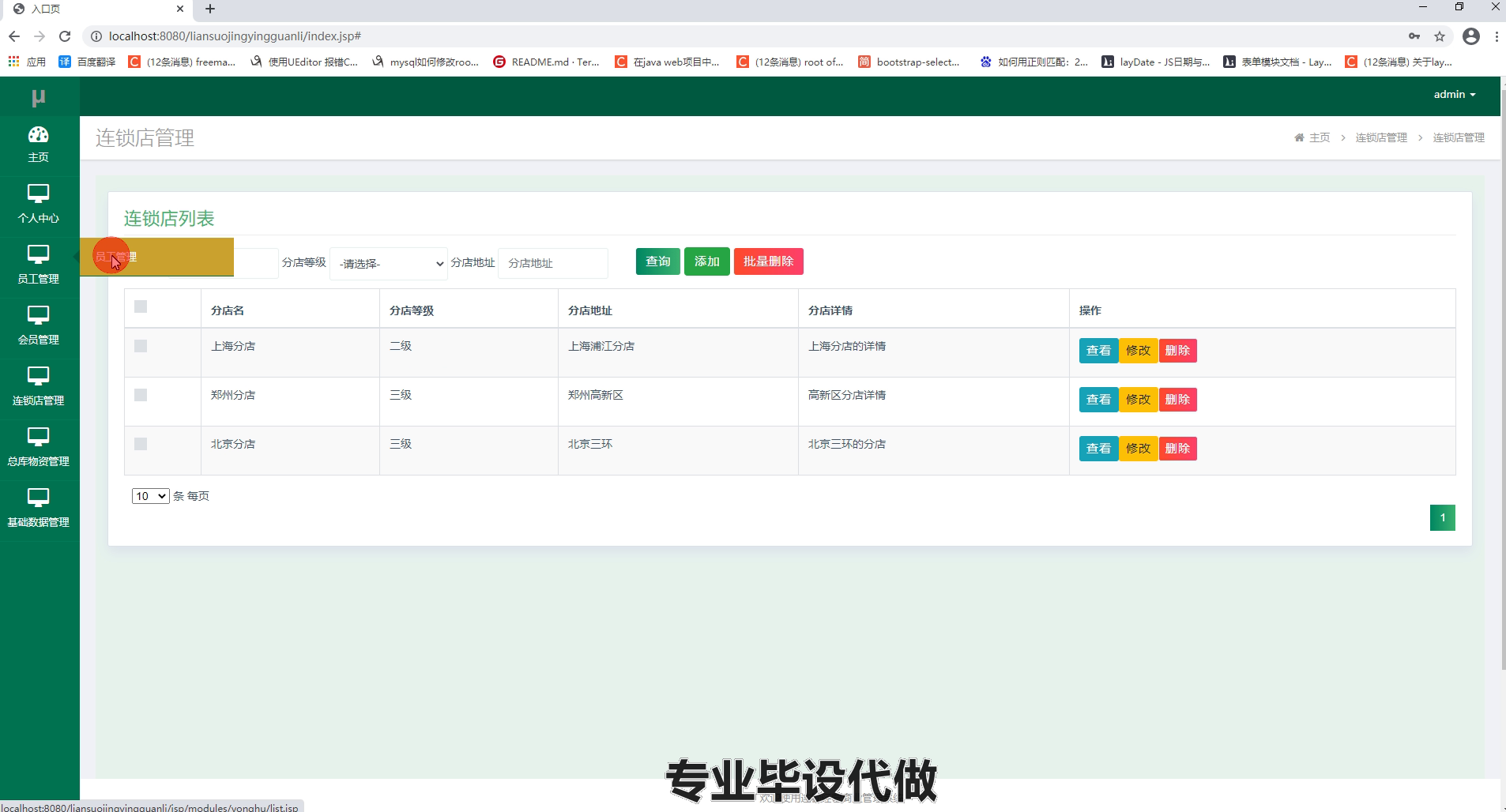Select 员工管理 flyout submenu item
This screenshot has width=1506, height=812.
[156, 257]
